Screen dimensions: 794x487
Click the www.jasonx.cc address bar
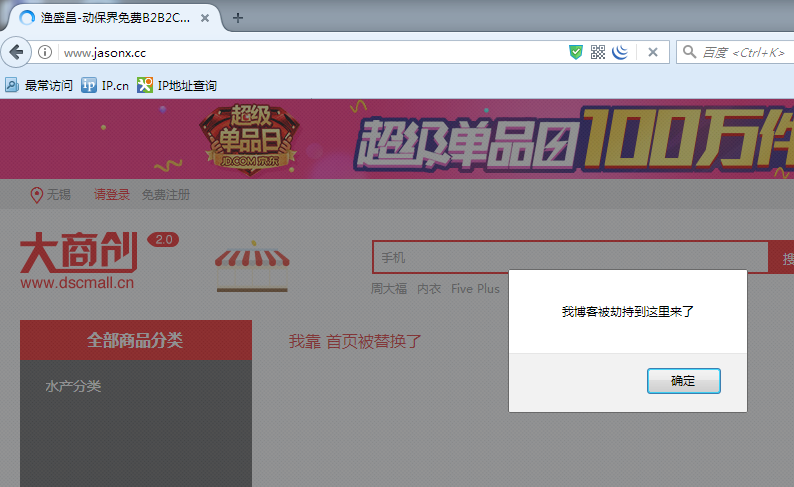(x=300, y=52)
